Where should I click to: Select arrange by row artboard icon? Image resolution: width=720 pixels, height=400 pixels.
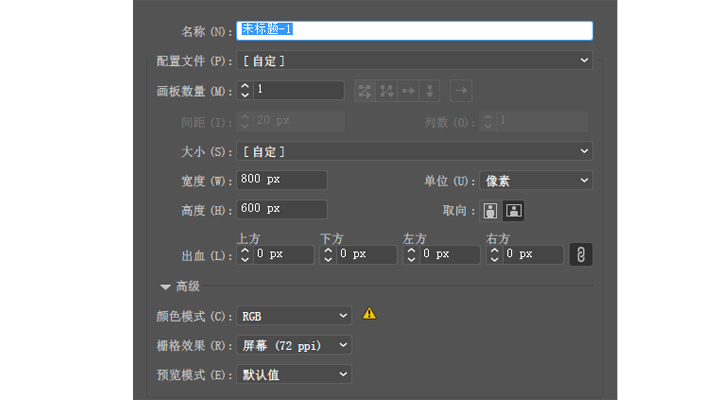click(x=408, y=91)
